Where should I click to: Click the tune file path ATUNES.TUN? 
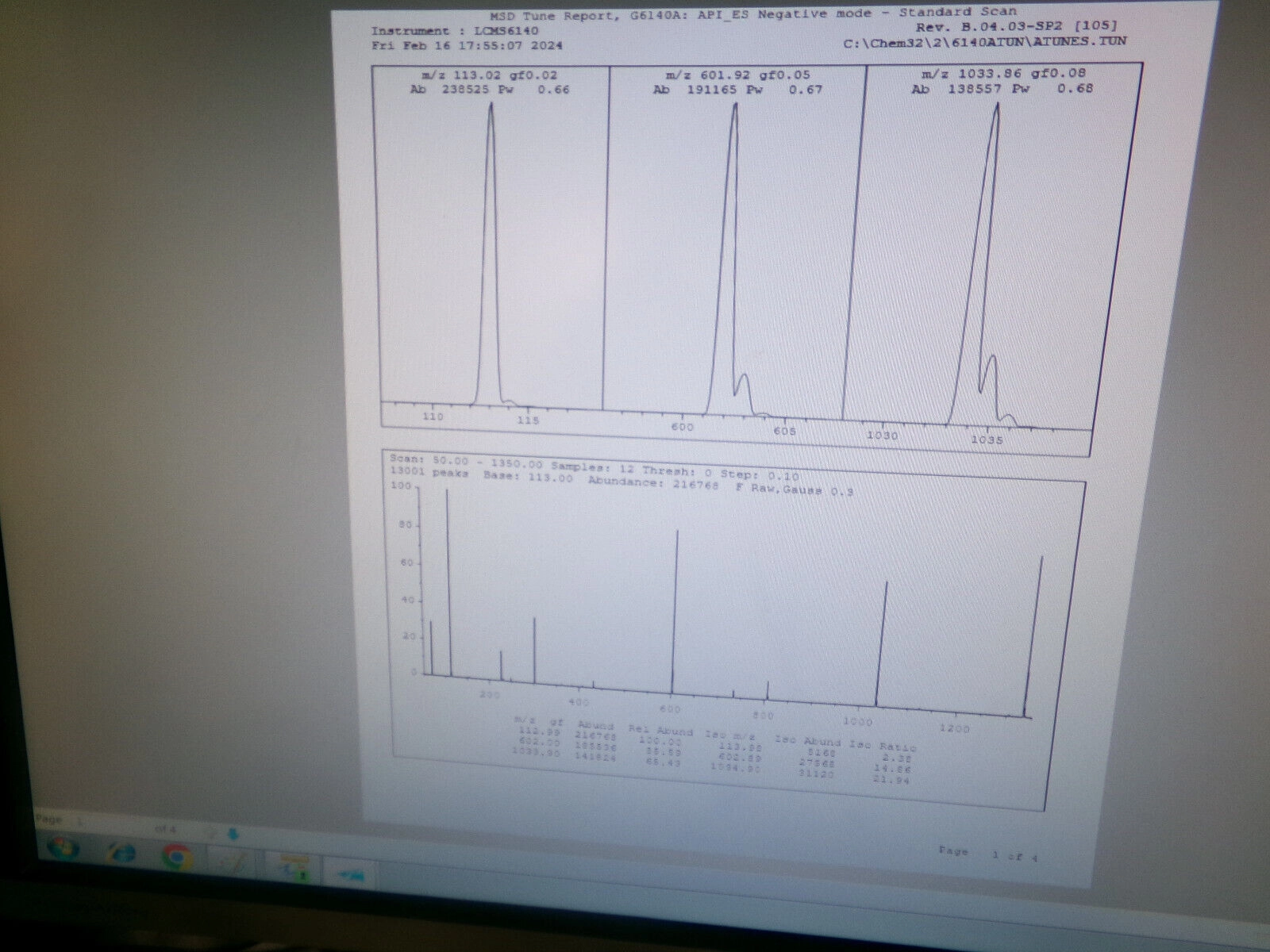coord(984,41)
